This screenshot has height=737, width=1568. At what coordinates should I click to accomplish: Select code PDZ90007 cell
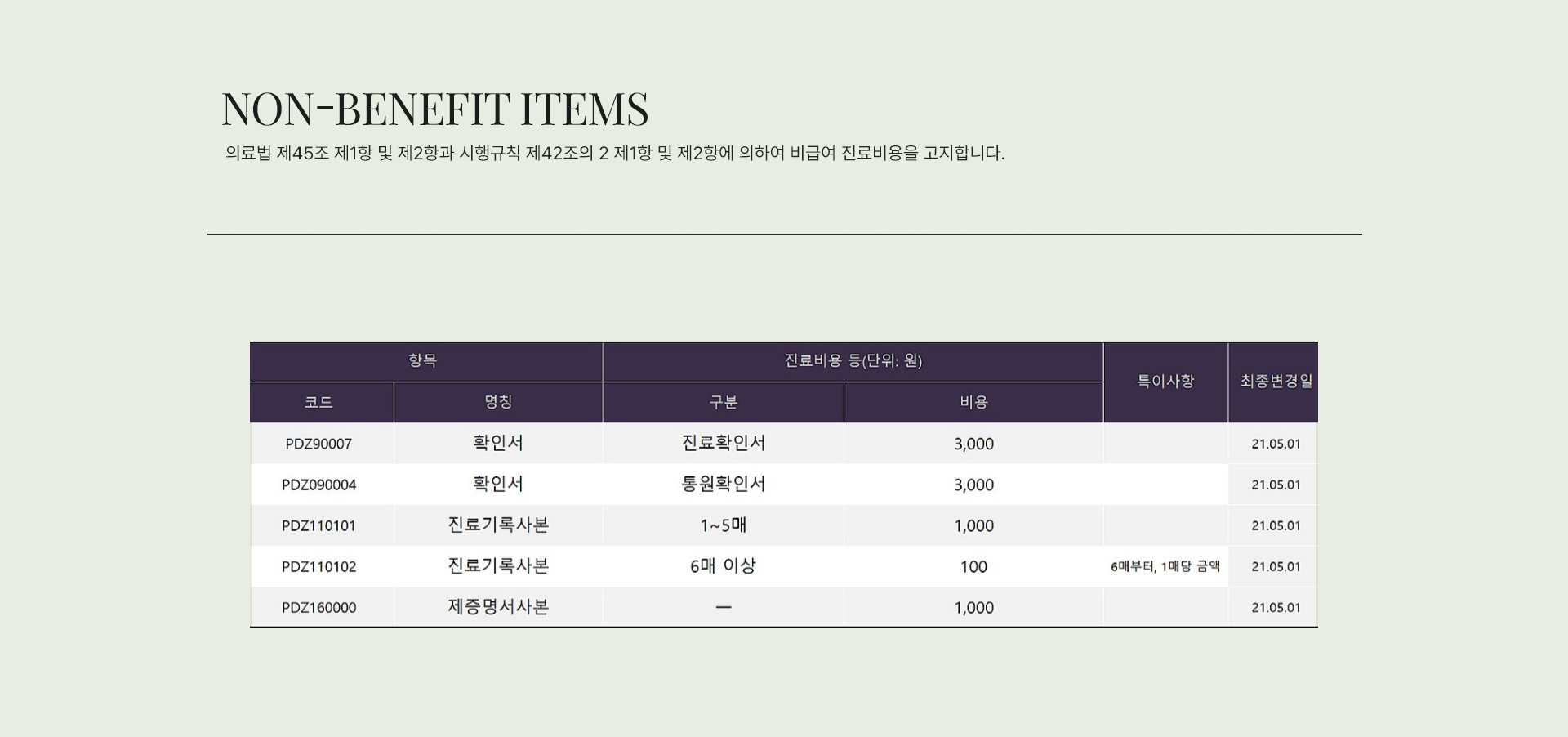(x=318, y=444)
